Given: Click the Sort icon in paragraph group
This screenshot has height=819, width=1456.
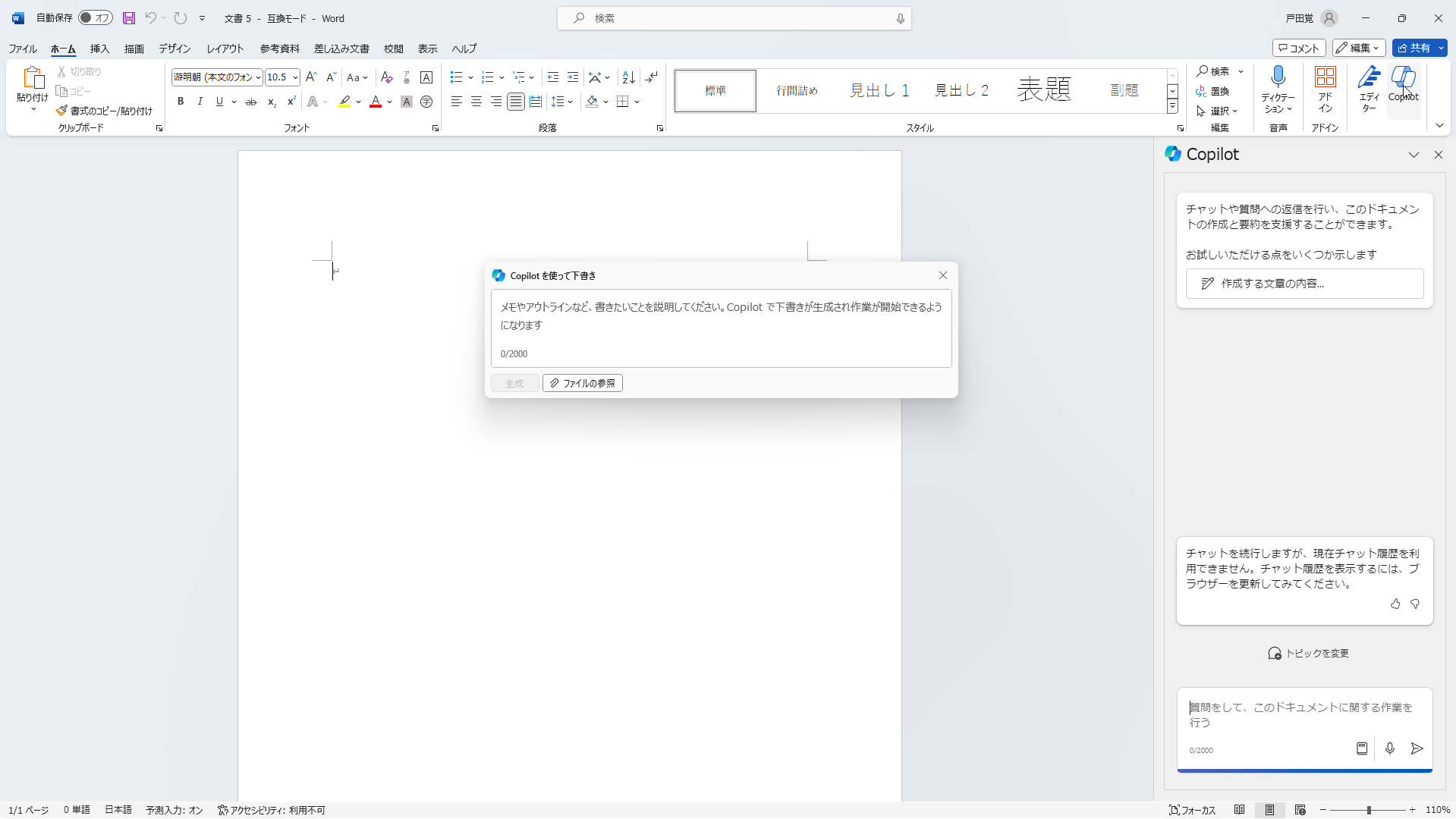Looking at the screenshot, I should point(628,77).
